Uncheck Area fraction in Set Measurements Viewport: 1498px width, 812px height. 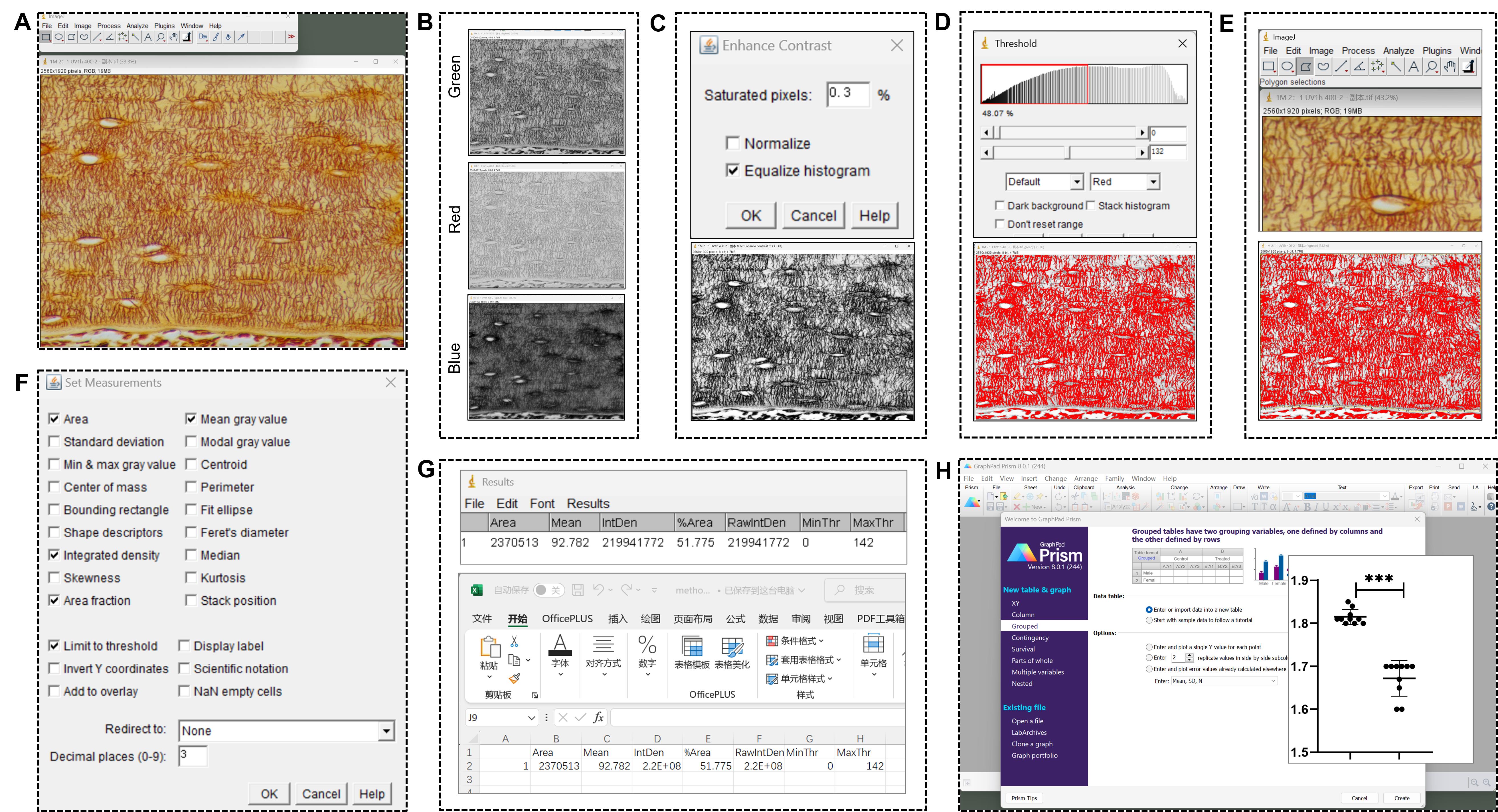[x=54, y=600]
